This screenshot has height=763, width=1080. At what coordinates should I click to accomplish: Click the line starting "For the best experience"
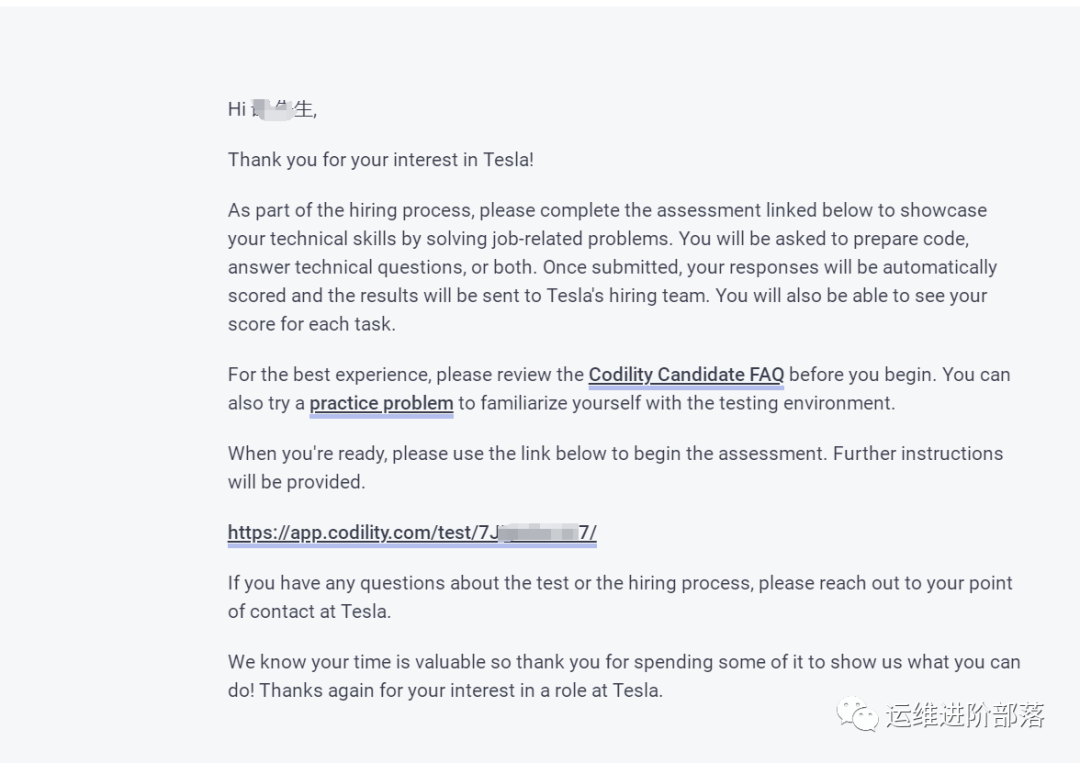[406, 375]
